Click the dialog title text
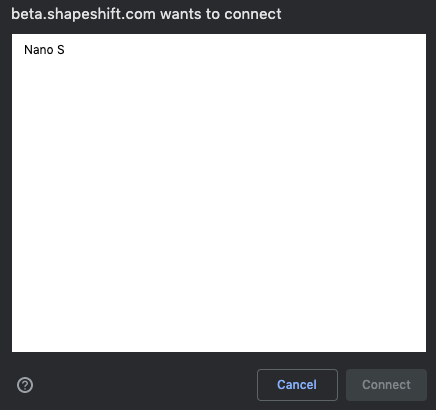The height and width of the screenshot is (410, 436). click(x=146, y=14)
